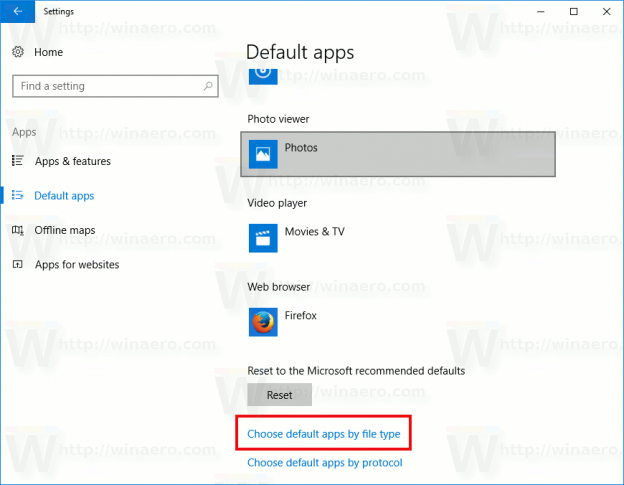Maximize the Settings window
Image resolution: width=624 pixels, height=485 pixels.
pos(573,12)
